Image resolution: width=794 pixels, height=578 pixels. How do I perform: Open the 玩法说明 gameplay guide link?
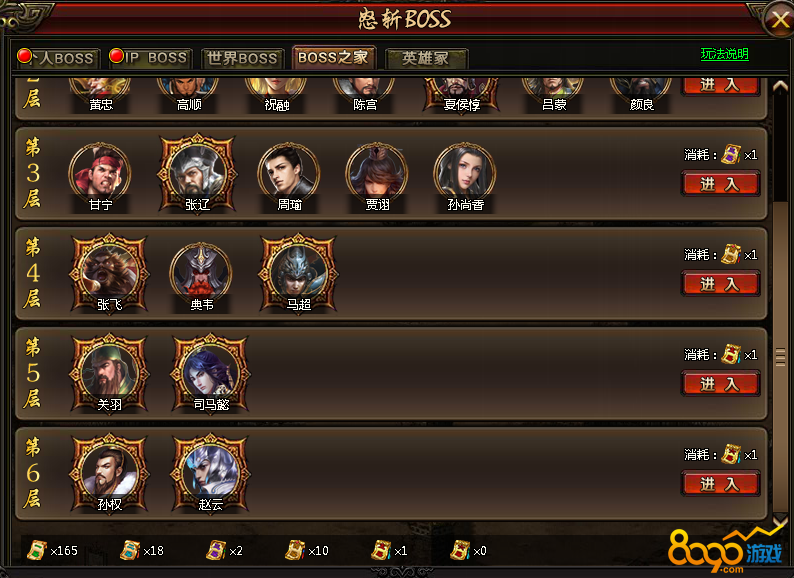pos(724,54)
